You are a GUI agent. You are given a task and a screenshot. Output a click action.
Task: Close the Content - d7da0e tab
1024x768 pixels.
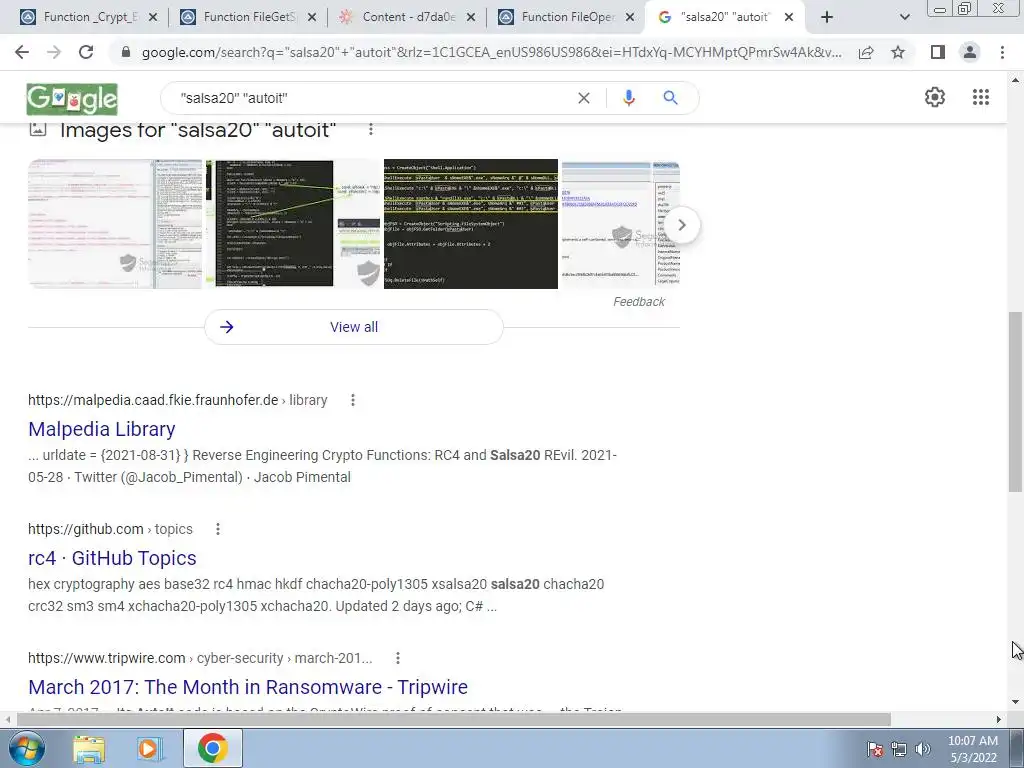click(471, 18)
